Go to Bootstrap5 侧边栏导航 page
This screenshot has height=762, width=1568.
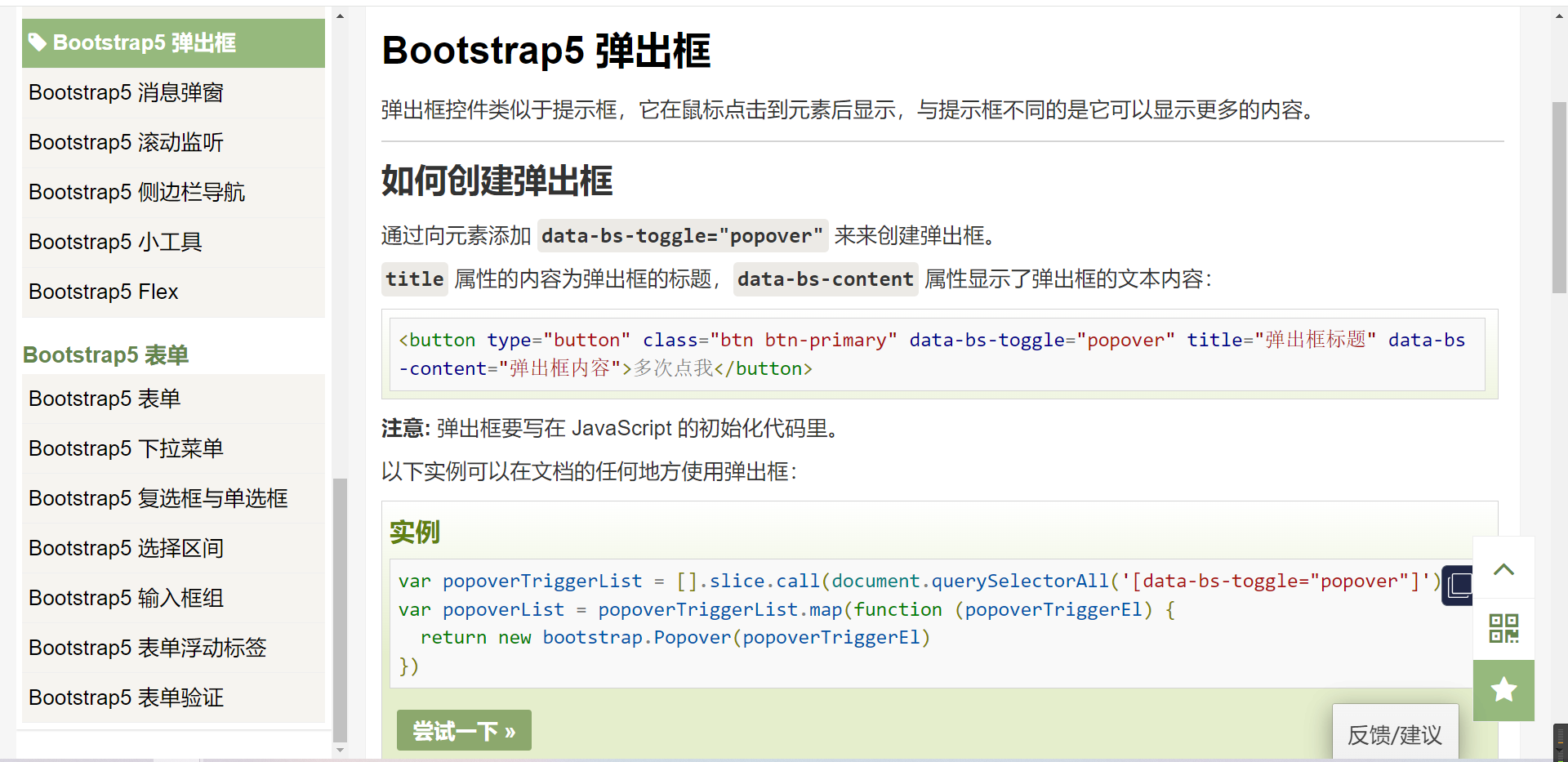[136, 193]
